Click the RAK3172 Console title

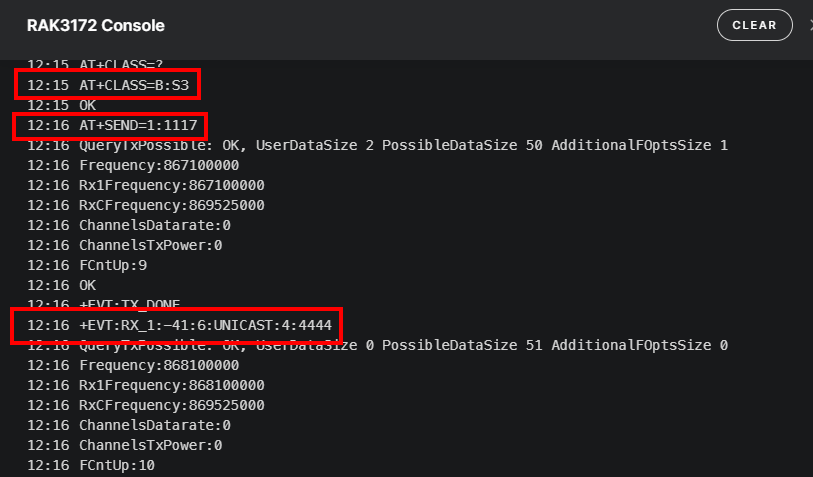tap(96, 26)
